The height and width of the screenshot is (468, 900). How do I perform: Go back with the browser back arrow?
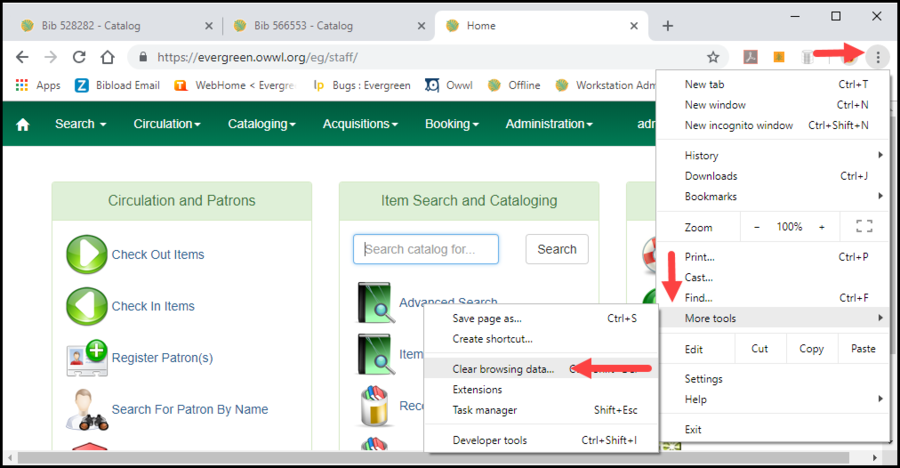coord(22,57)
